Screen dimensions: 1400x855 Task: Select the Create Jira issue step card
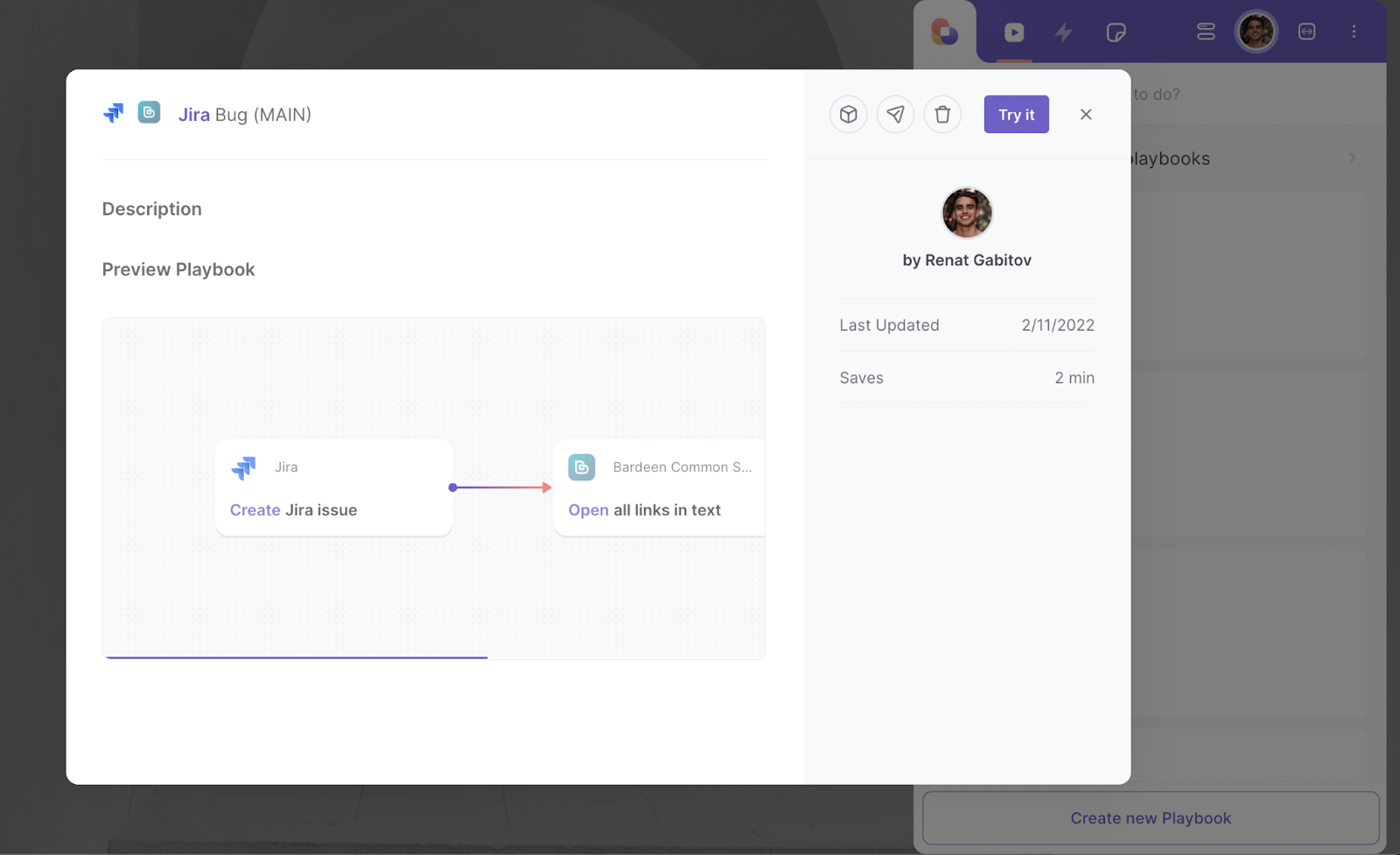[334, 487]
